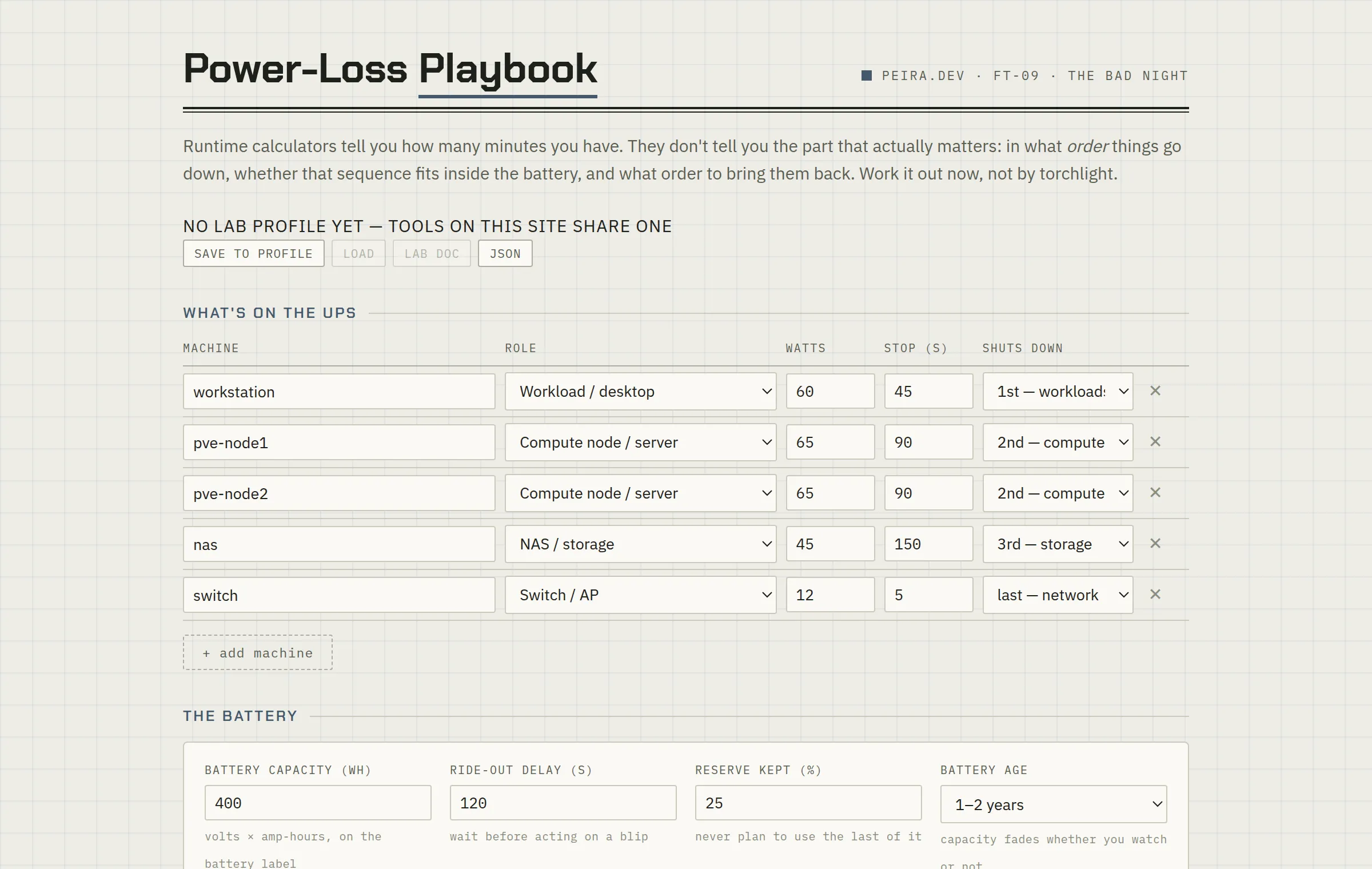
Task: Focus the nas stop seconds field showing 150
Action: [928, 544]
